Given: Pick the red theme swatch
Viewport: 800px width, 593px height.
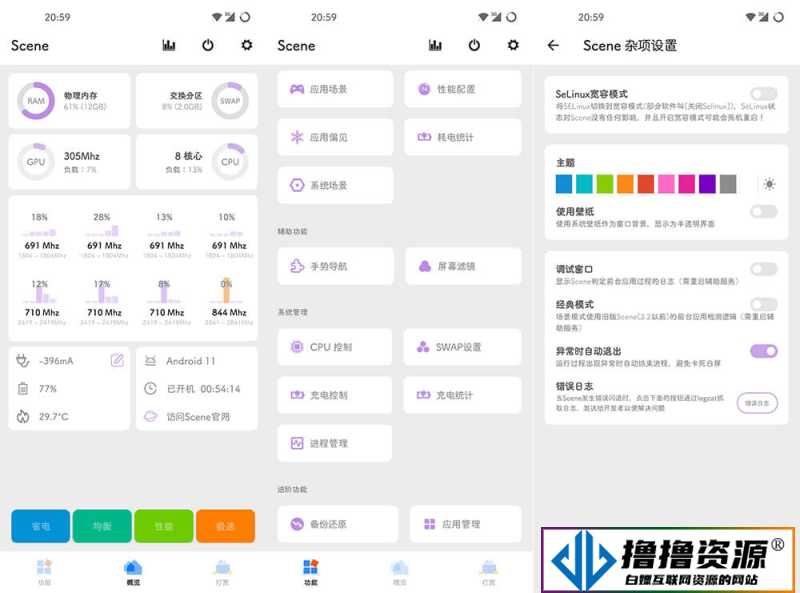Looking at the screenshot, I should [645, 184].
